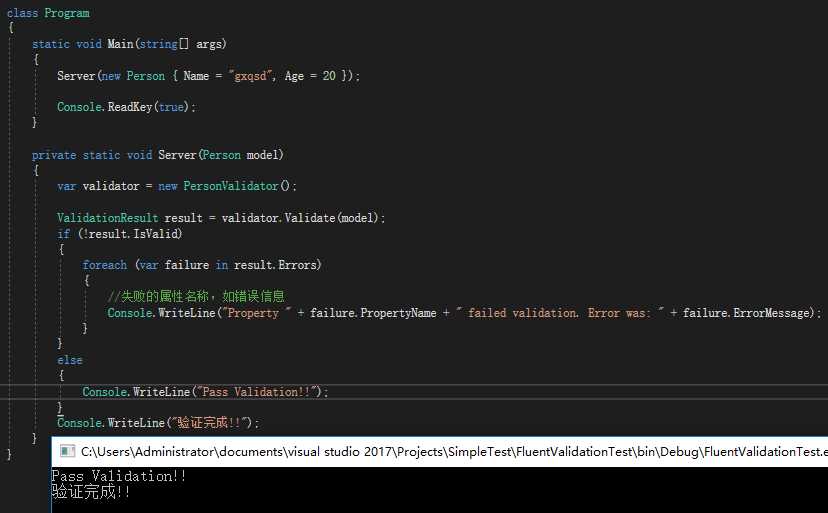Image resolution: width=828 pixels, height=513 pixels.
Task: Click the "Server" method name in its declaration
Action: 177,155
